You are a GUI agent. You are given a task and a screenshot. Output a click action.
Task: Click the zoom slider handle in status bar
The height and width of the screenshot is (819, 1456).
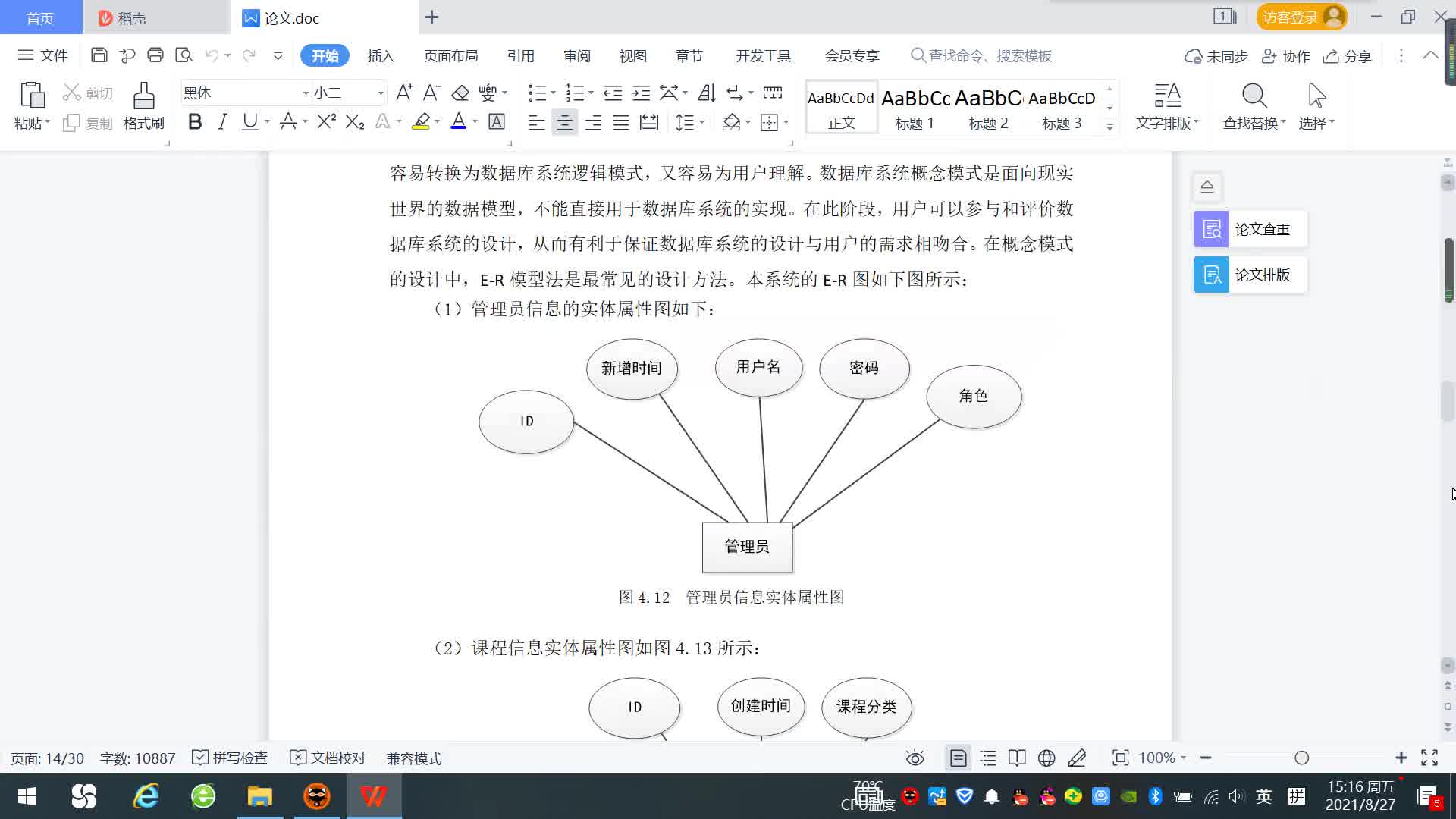coord(1301,758)
